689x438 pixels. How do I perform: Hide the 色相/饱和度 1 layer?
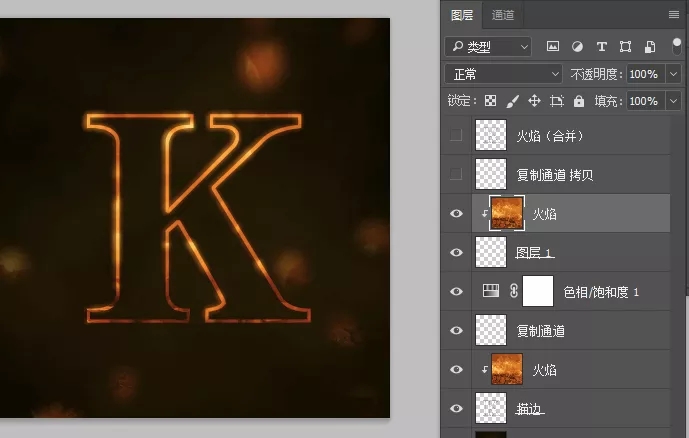456,291
